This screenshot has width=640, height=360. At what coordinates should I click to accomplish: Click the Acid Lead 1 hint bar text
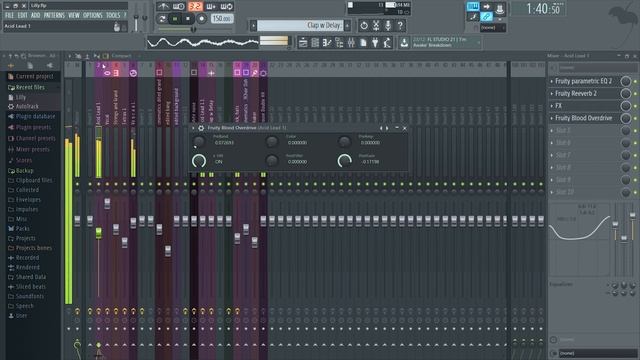(x=17, y=26)
